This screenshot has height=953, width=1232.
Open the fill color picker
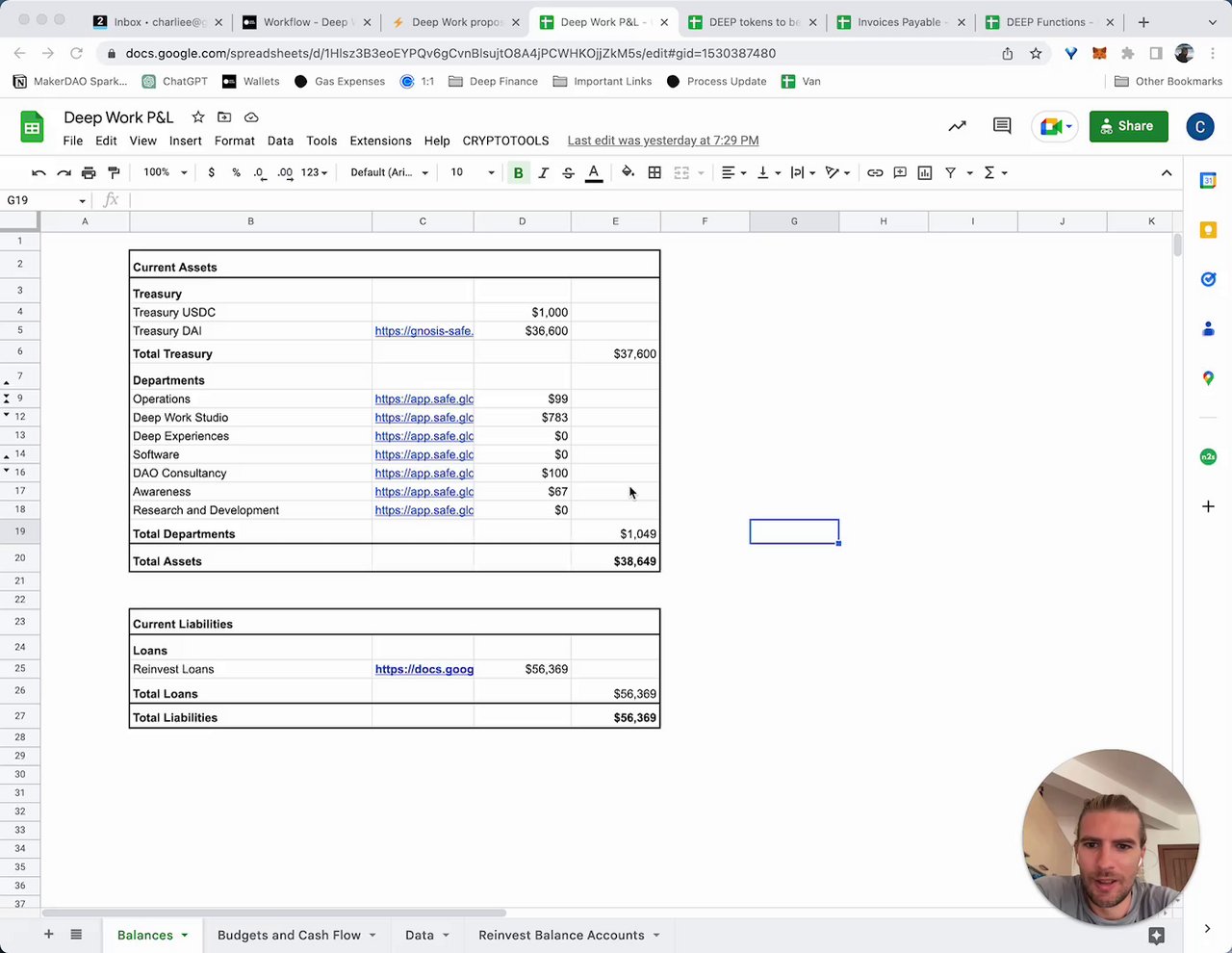point(628,172)
